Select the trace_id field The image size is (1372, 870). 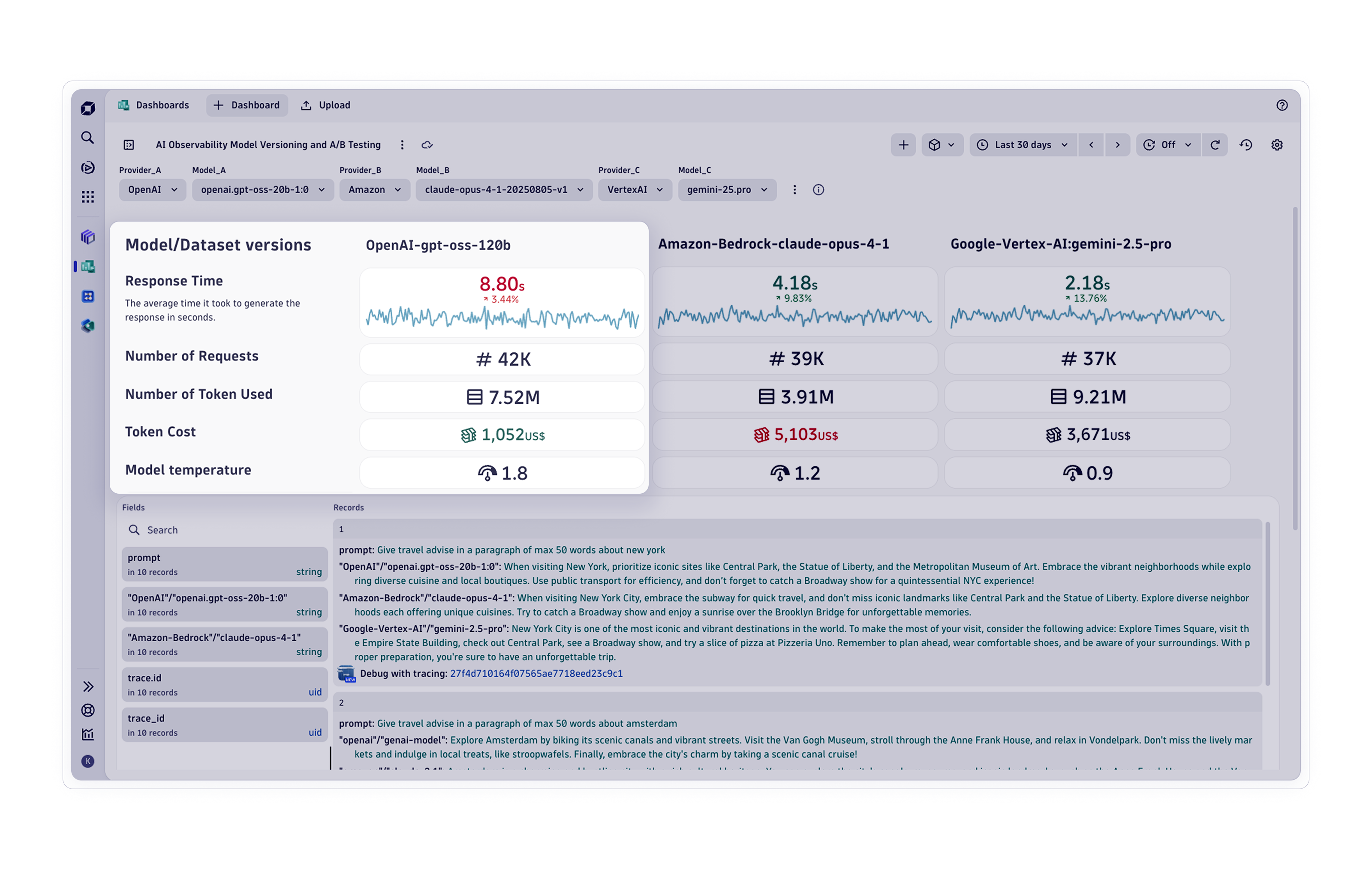pos(225,725)
